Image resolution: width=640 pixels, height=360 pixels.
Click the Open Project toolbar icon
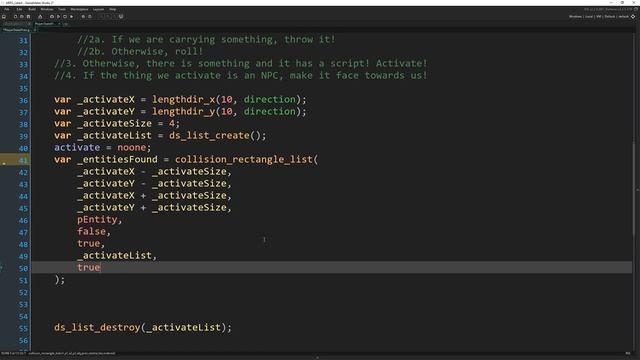point(22,17)
